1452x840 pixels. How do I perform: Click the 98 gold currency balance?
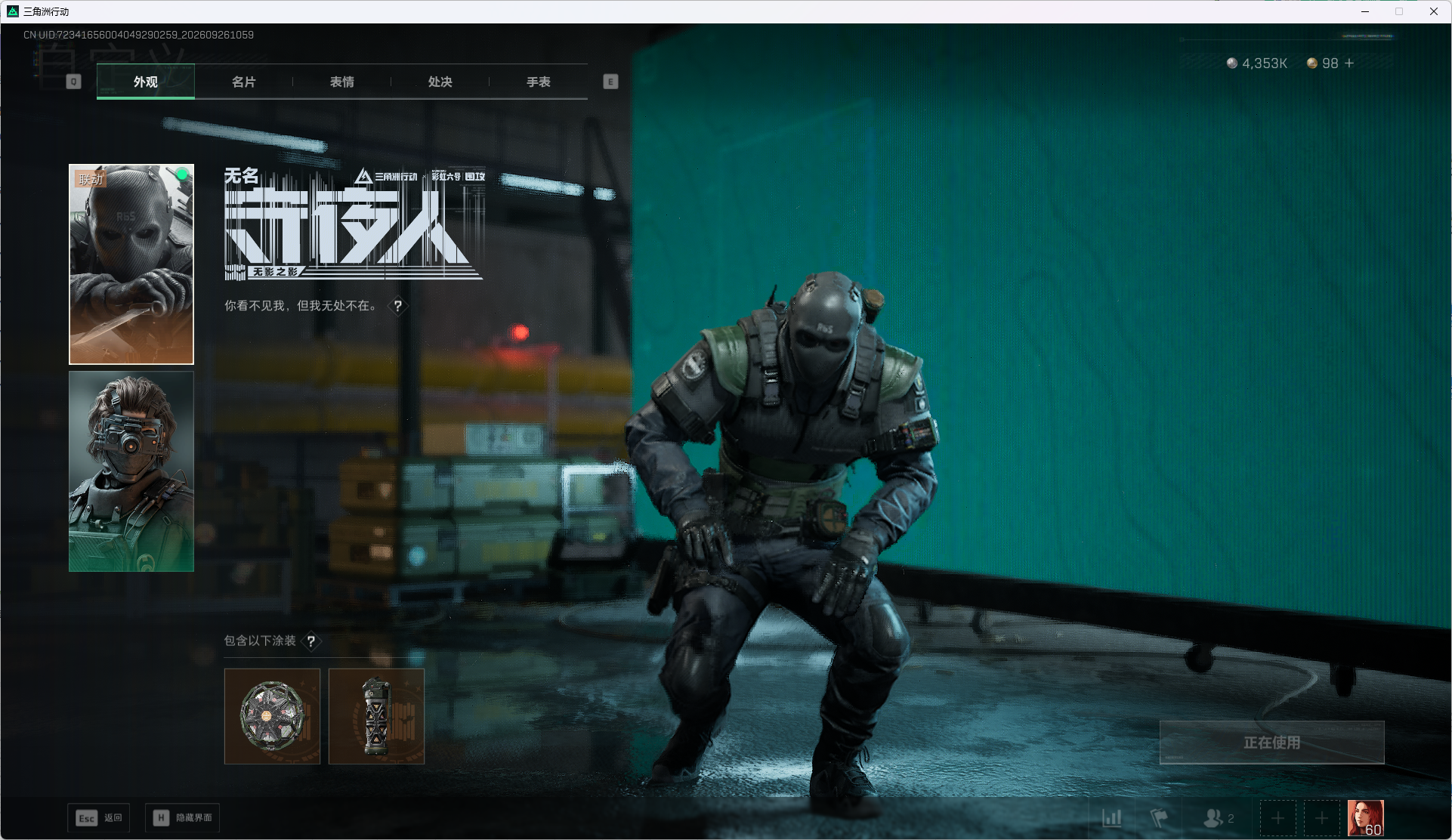pyautogui.click(x=1323, y=63)
